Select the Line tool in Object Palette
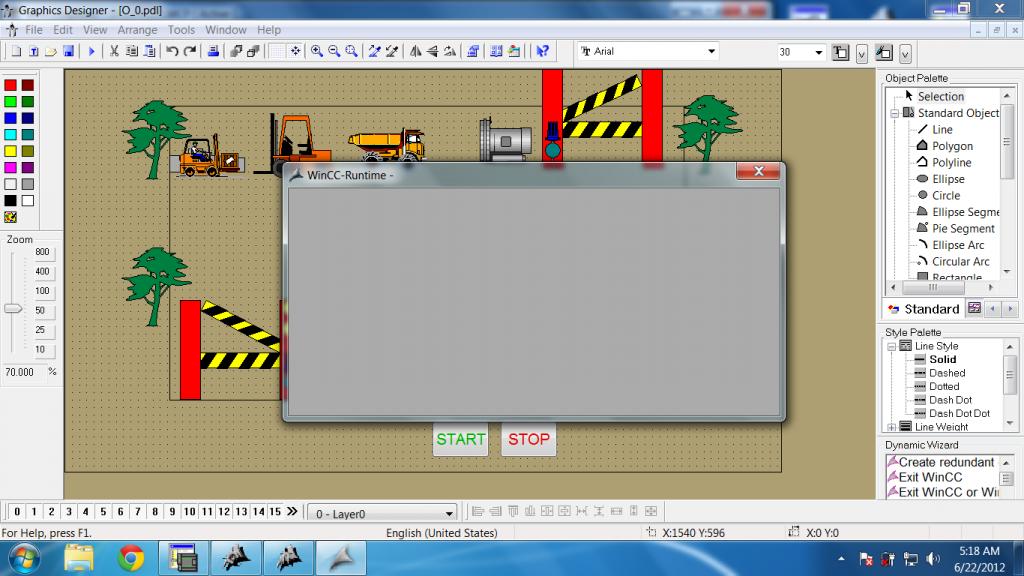The height and width of the screenshot is (576, 1024). coord(942,129)
